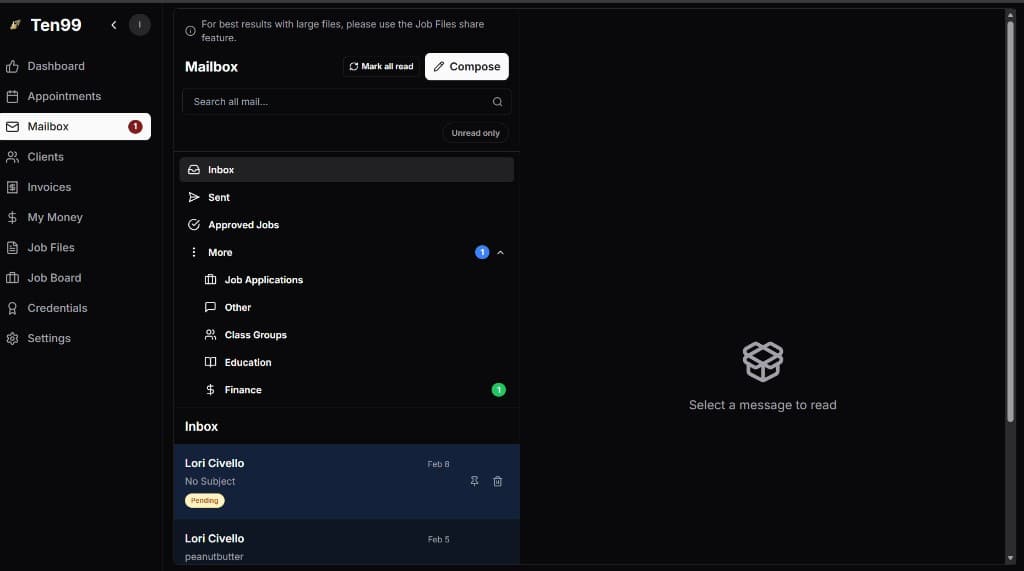1024x571 pixels.
Task: Open Job Applications folder
Action: (263, 280)
